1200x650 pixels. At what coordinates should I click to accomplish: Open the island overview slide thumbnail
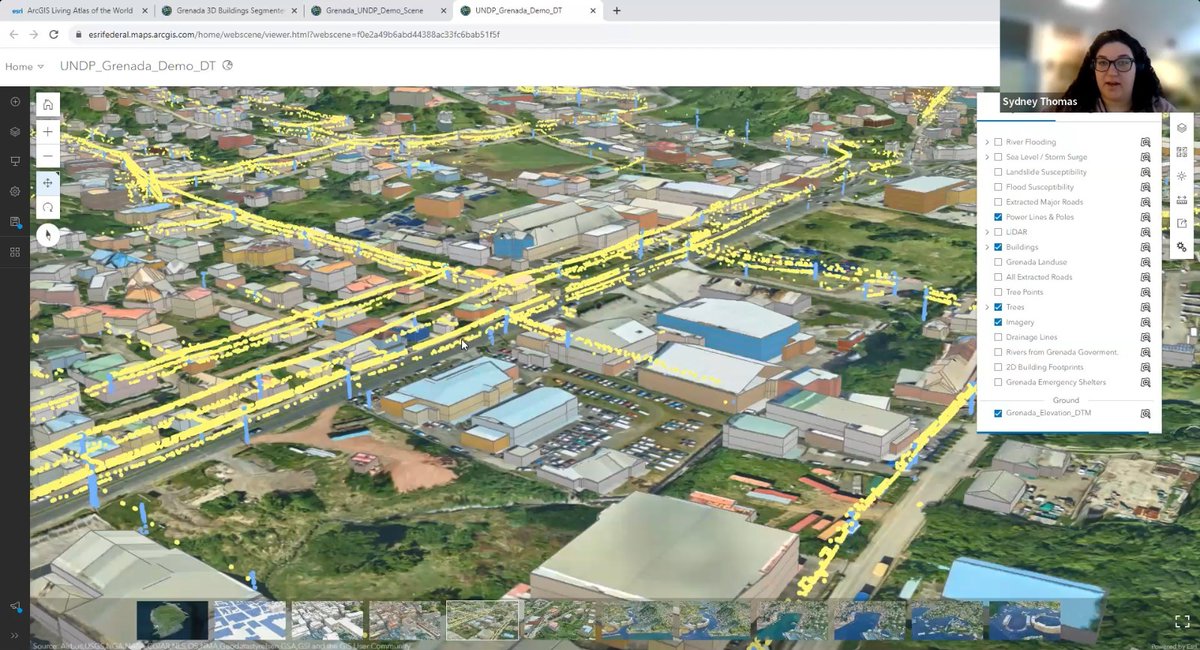click(172, 620)
